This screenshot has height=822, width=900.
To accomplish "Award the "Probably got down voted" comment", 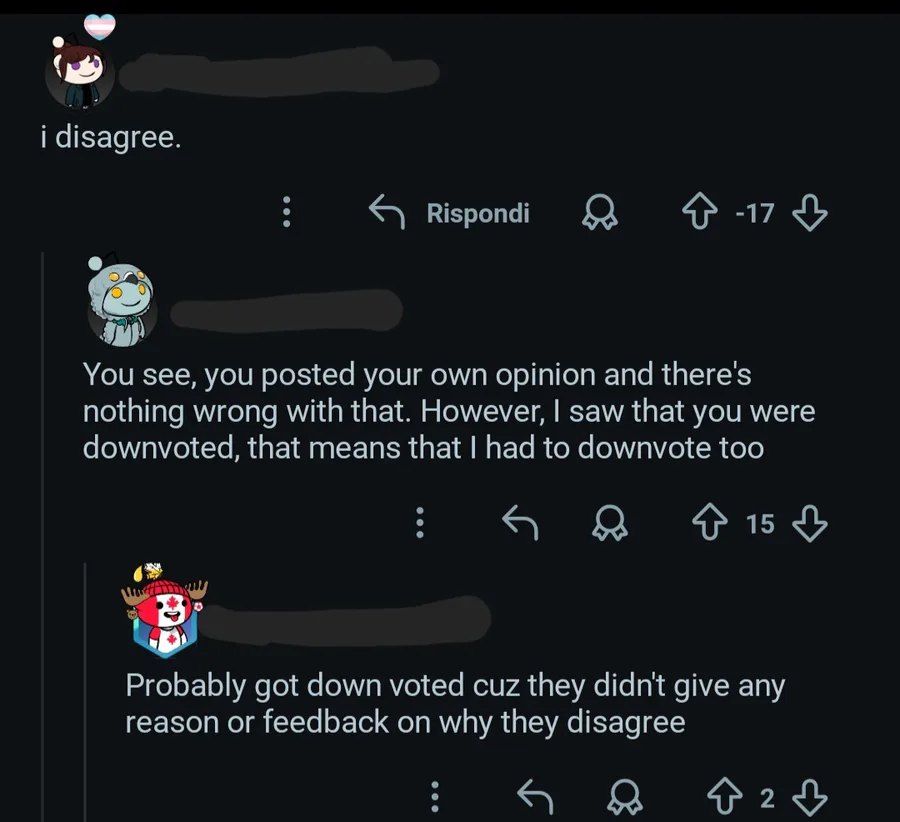I will pyautogui.click(x=624, y=797).
